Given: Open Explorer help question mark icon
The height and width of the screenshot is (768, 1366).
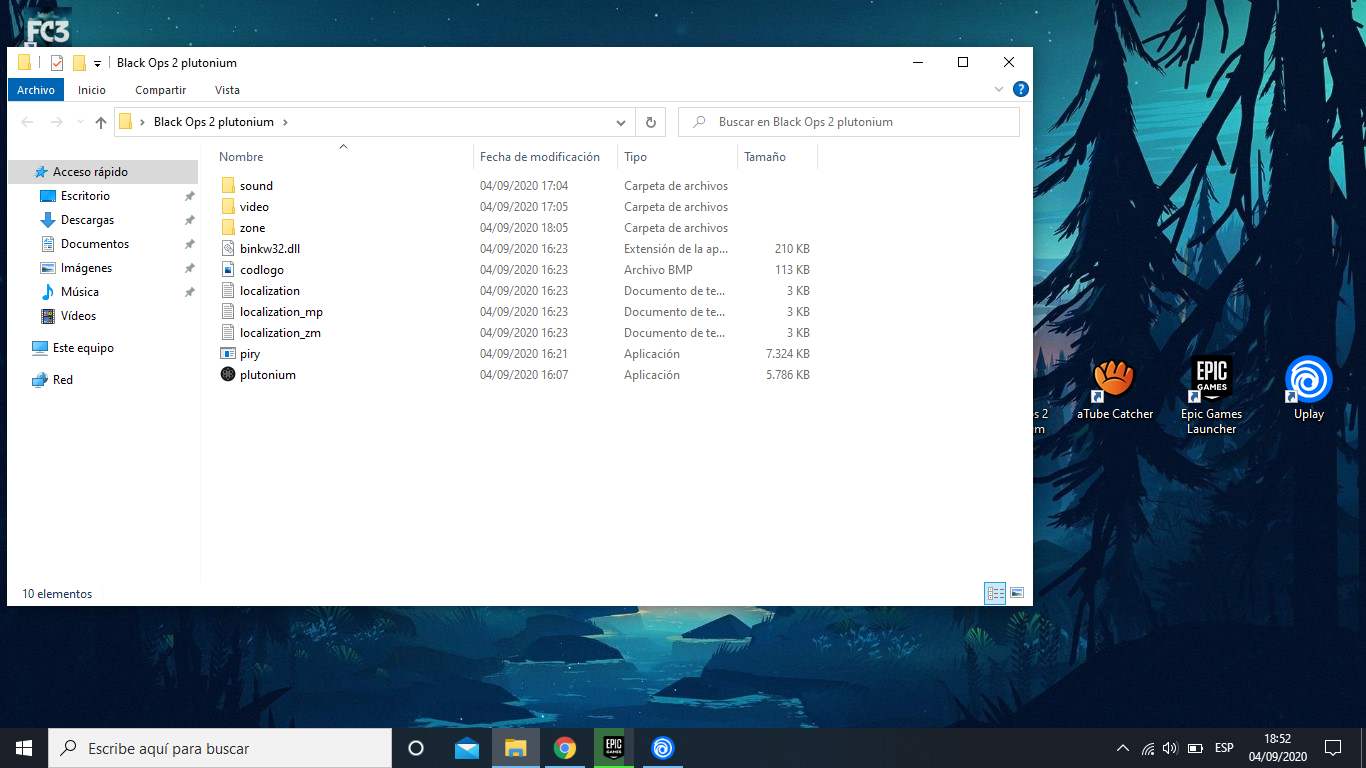Looking at the screenshot, I should (1020, 89).
